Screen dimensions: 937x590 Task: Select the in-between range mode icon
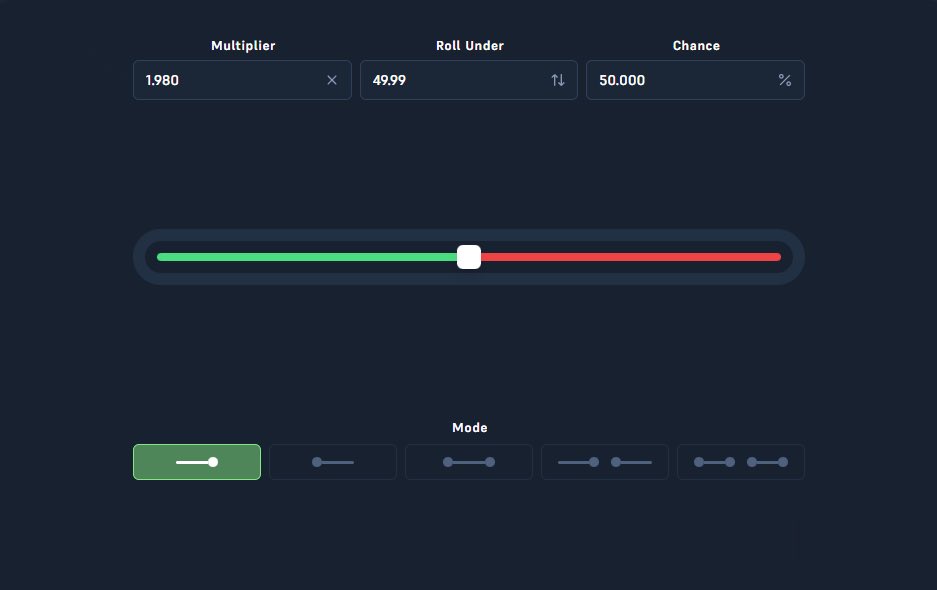coord(469,462)
